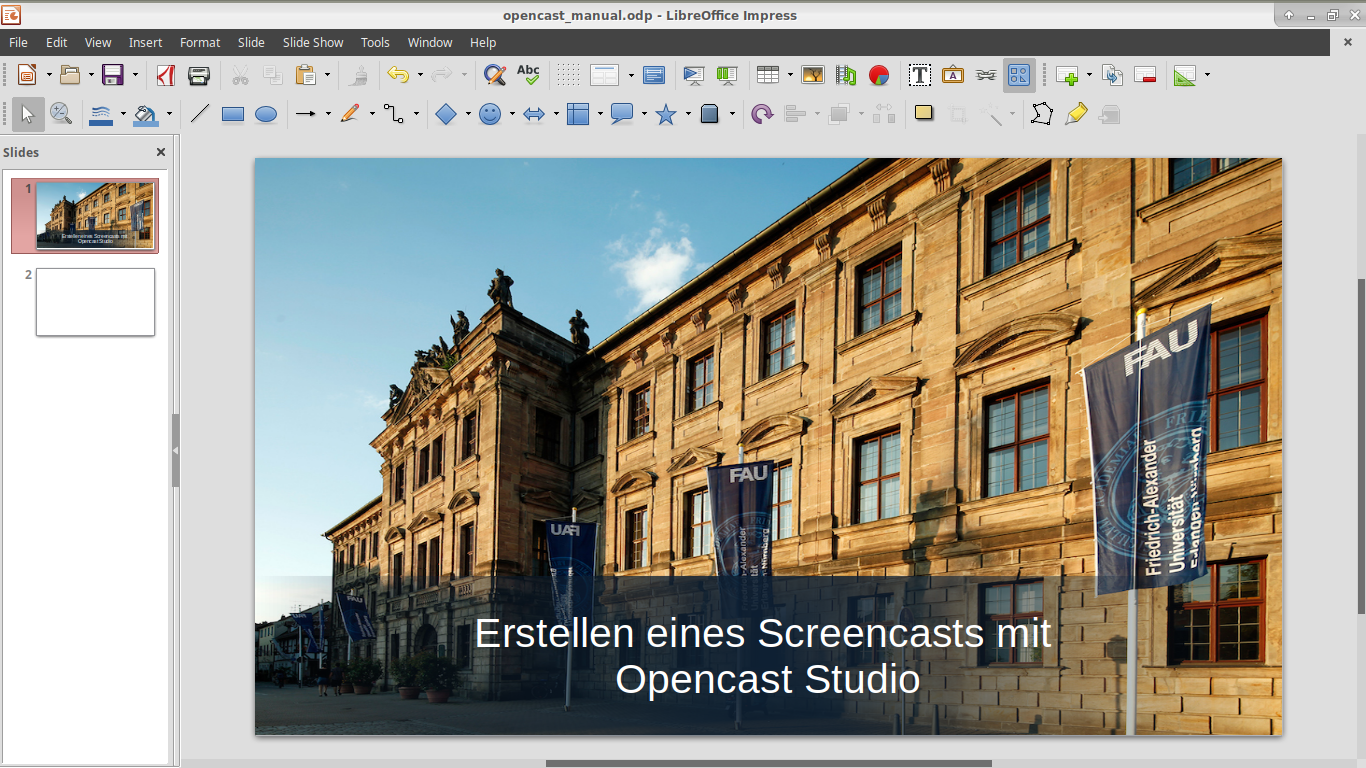
Task: Close the Slides panel
Action: [161, 152]
